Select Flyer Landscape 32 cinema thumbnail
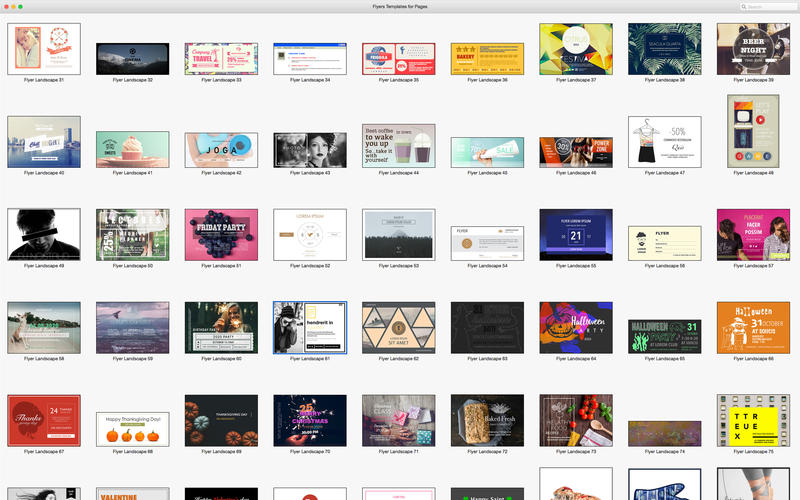Image resolution: width=800 pixels, height=500 pixels. (133, 59)
